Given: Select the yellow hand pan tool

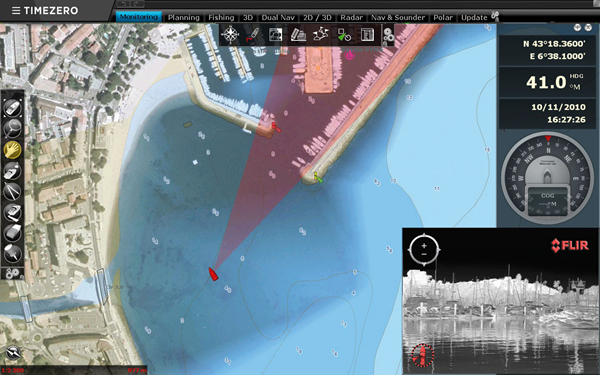Looking at the screenshot, I should click(x=12, y=150).
